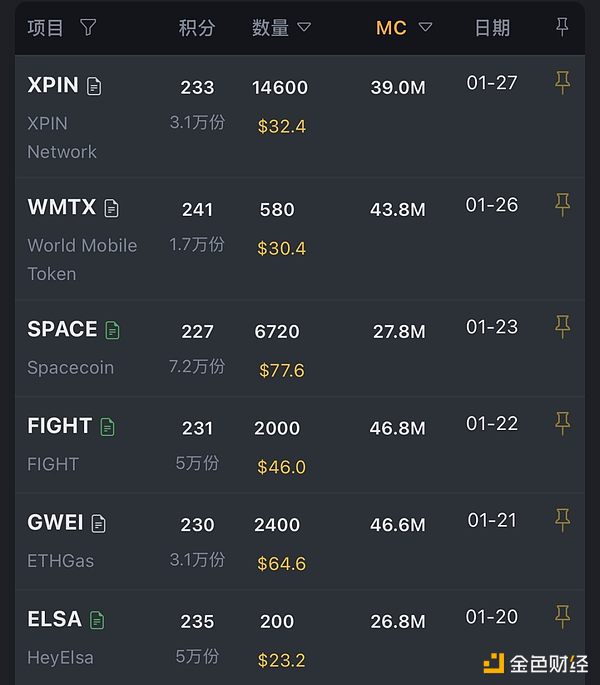The height and width of the screenshot is (685, 600).
Task: Pin the WMTX row
Action: point(562,205)
